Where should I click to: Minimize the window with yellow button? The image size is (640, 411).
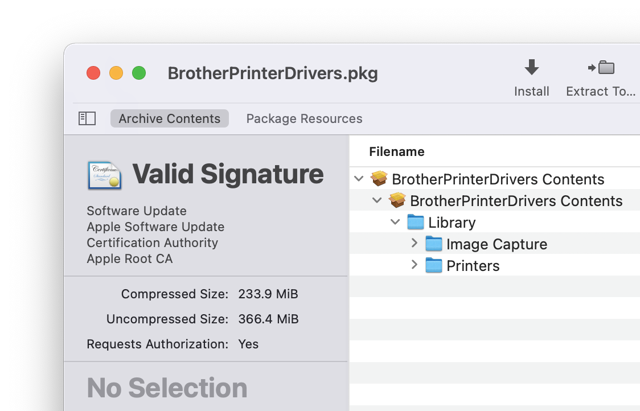pyautogui.click(x=116, y=73)
